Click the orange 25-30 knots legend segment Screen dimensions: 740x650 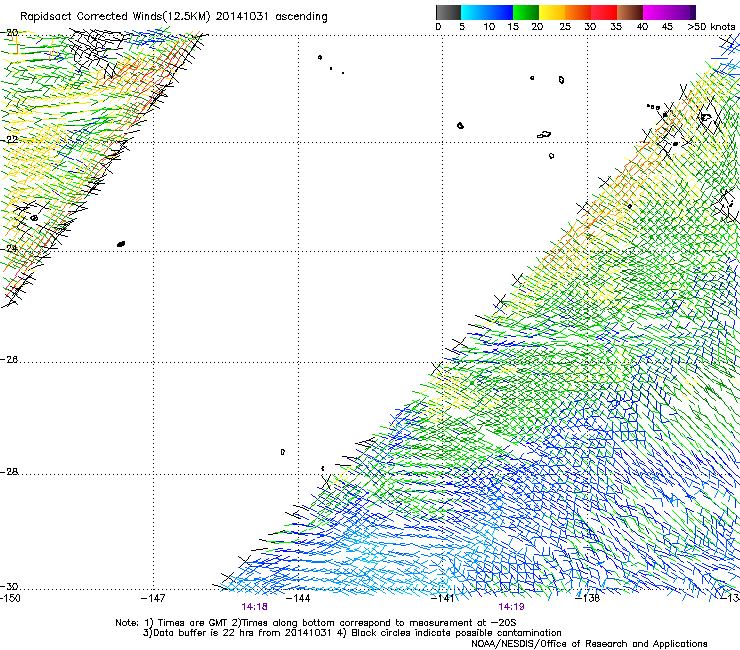pyautogui.click(x=578, y=12)
